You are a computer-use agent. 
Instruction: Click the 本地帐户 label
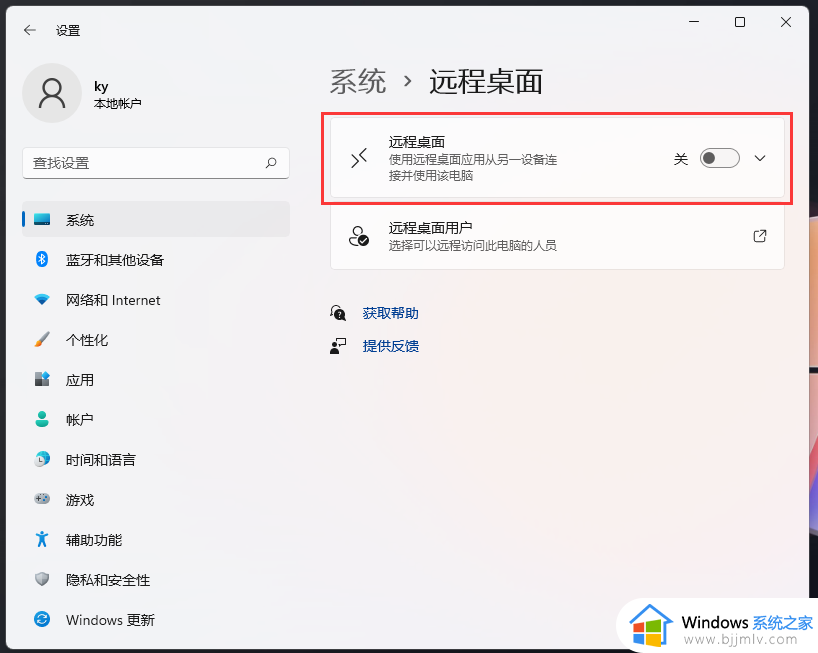pyautogui.click(x=117, y=103)
